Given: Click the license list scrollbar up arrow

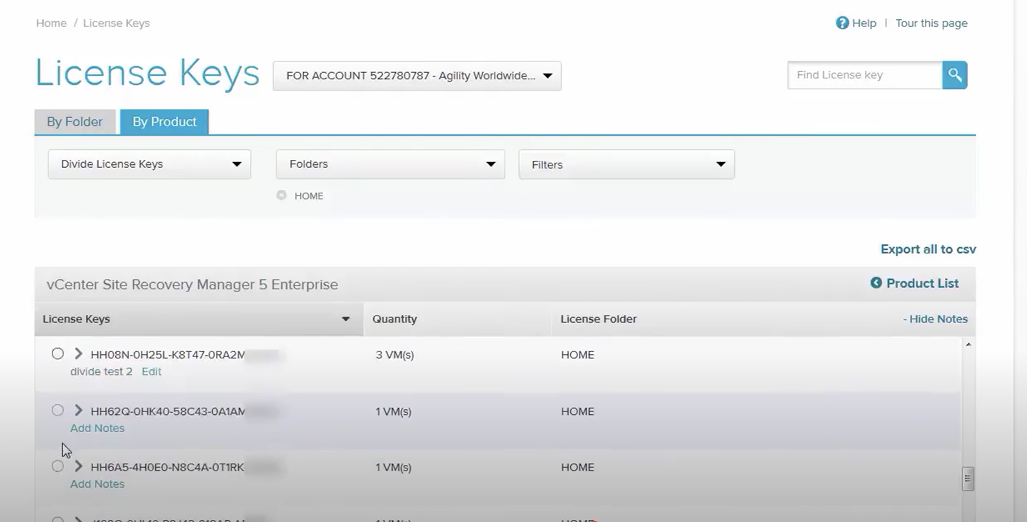Looking at the screenshot, I should click(968, 345).
